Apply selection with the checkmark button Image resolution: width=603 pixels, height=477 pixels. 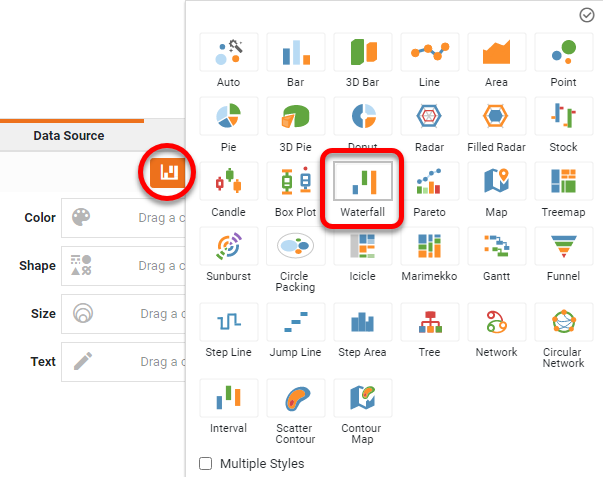coord(587,15)
